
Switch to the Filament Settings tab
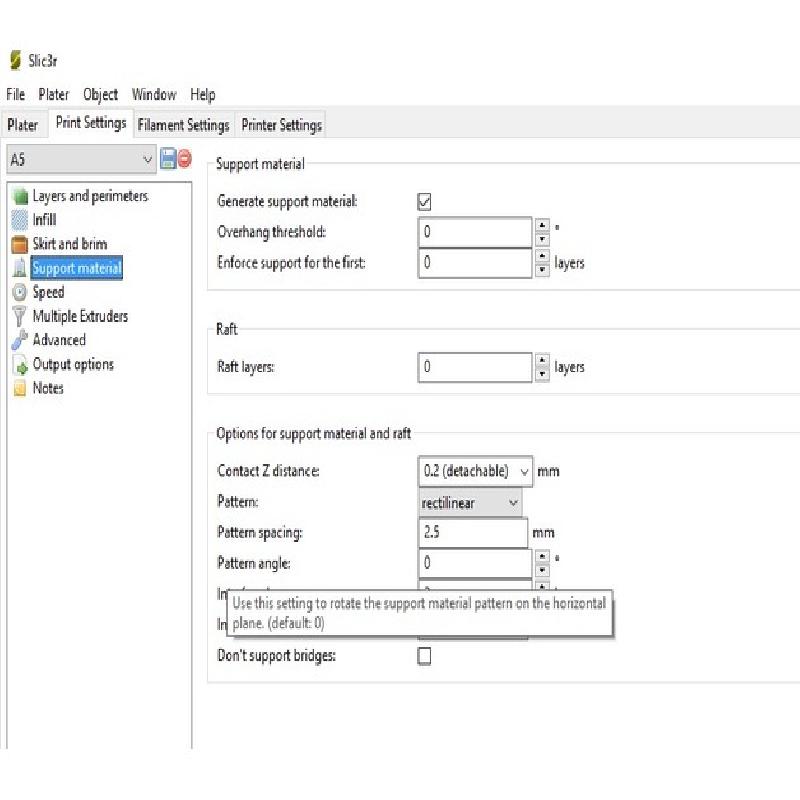[183, 124]
